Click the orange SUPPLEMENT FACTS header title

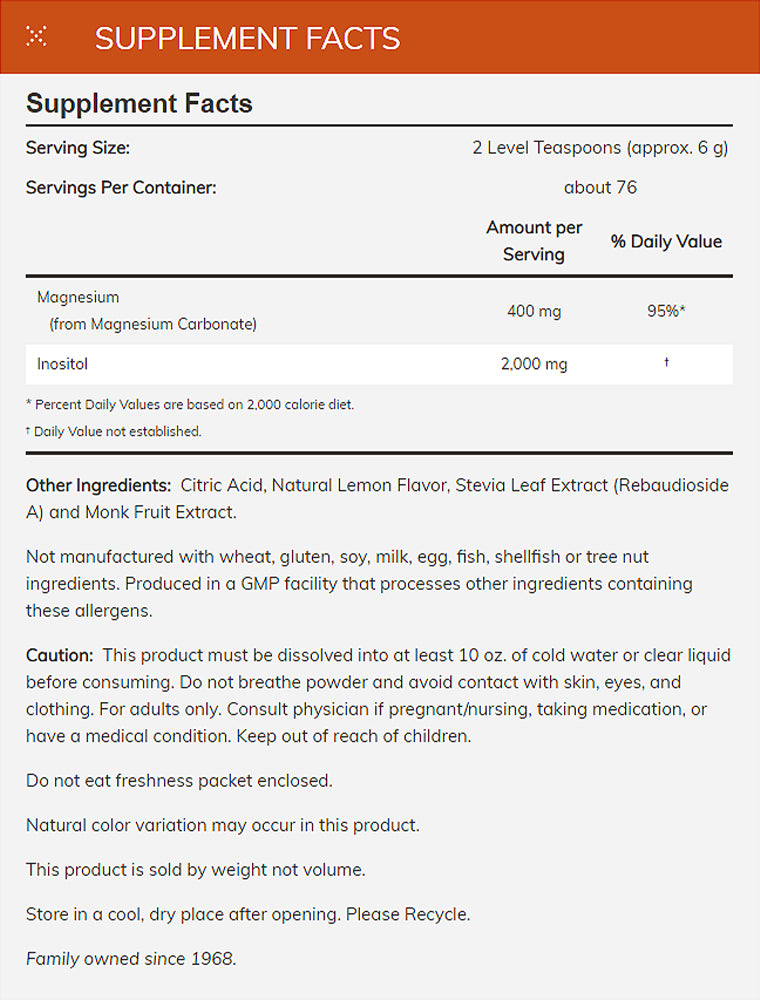click(x=247, y=38)
